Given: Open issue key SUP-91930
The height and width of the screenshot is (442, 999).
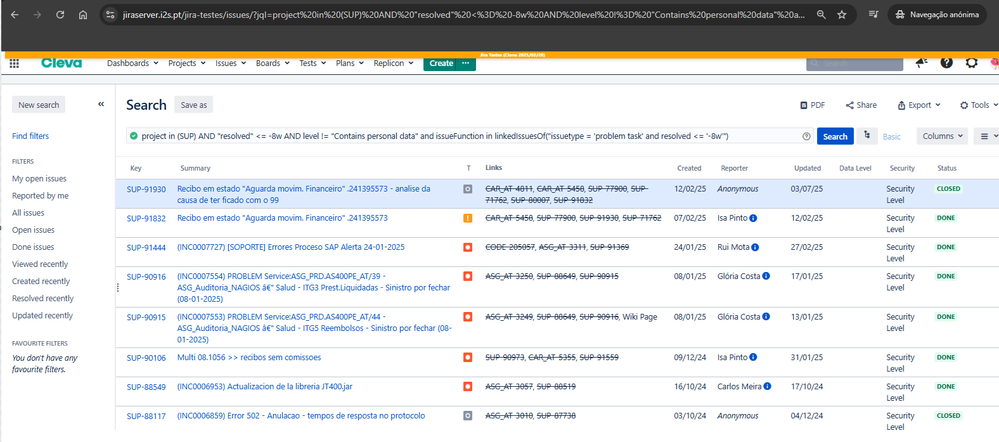Looking at the screenshot, I should (x=146, y=189).
